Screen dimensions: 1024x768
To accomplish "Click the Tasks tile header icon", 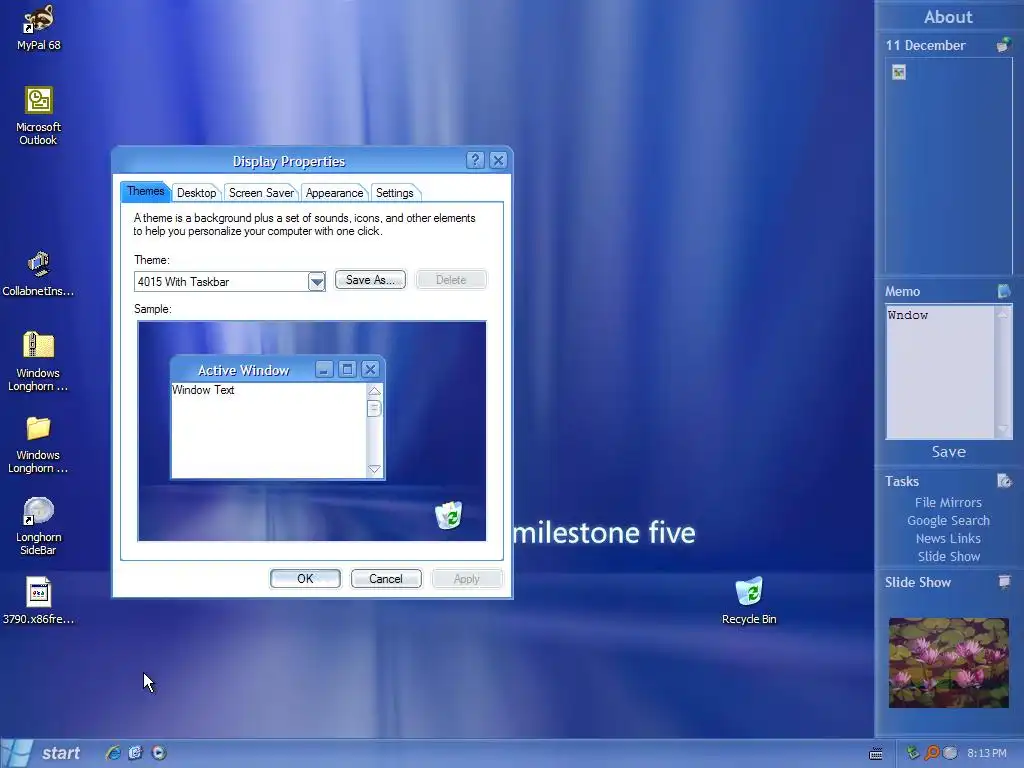I will [x=1004, y=481].
